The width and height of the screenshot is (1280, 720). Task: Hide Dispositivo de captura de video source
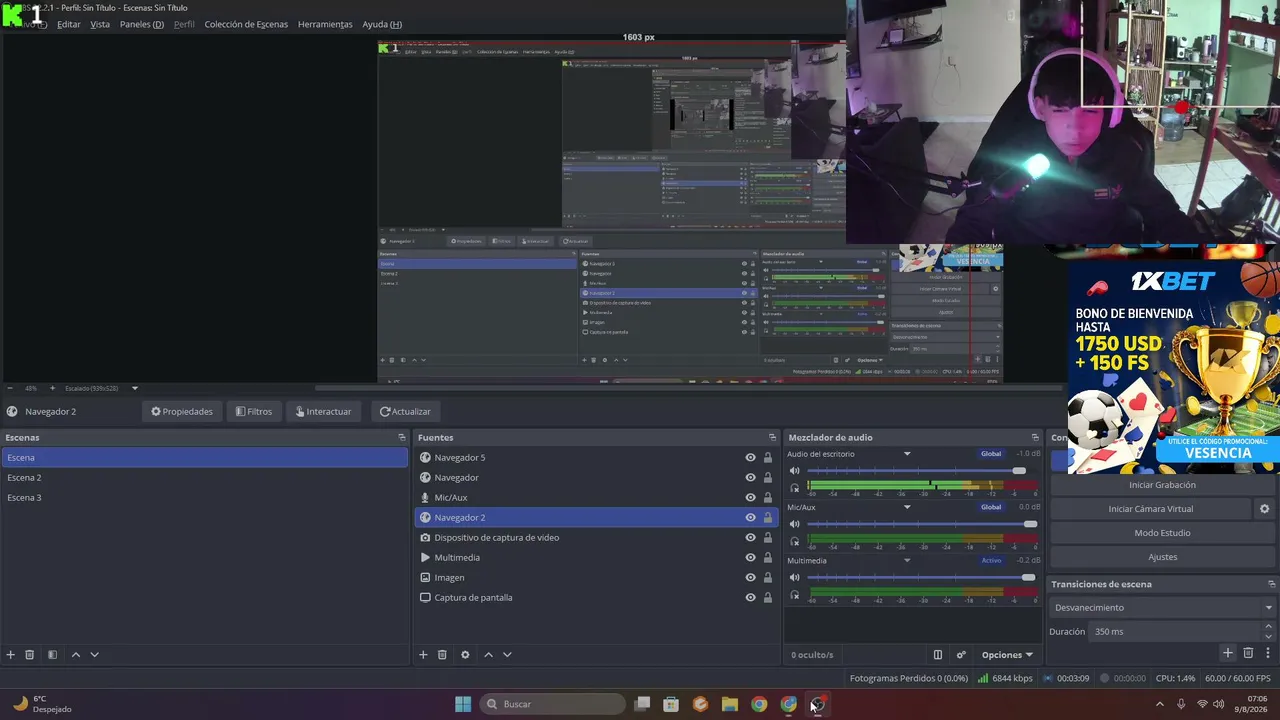750,538
